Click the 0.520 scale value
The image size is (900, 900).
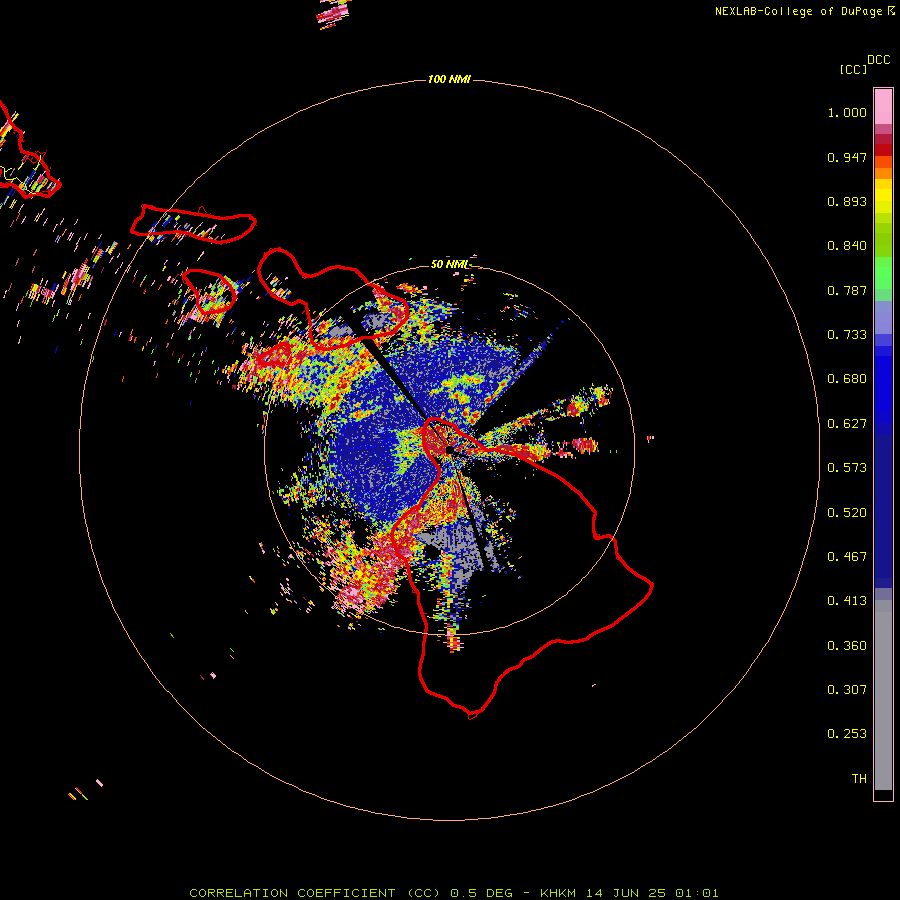pos(847,513)
